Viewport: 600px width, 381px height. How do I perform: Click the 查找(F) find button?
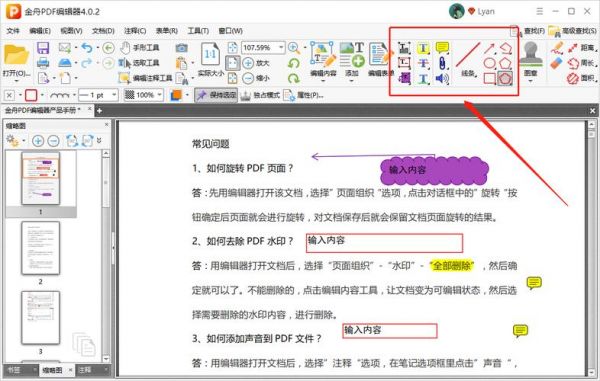tap(528, 31)
